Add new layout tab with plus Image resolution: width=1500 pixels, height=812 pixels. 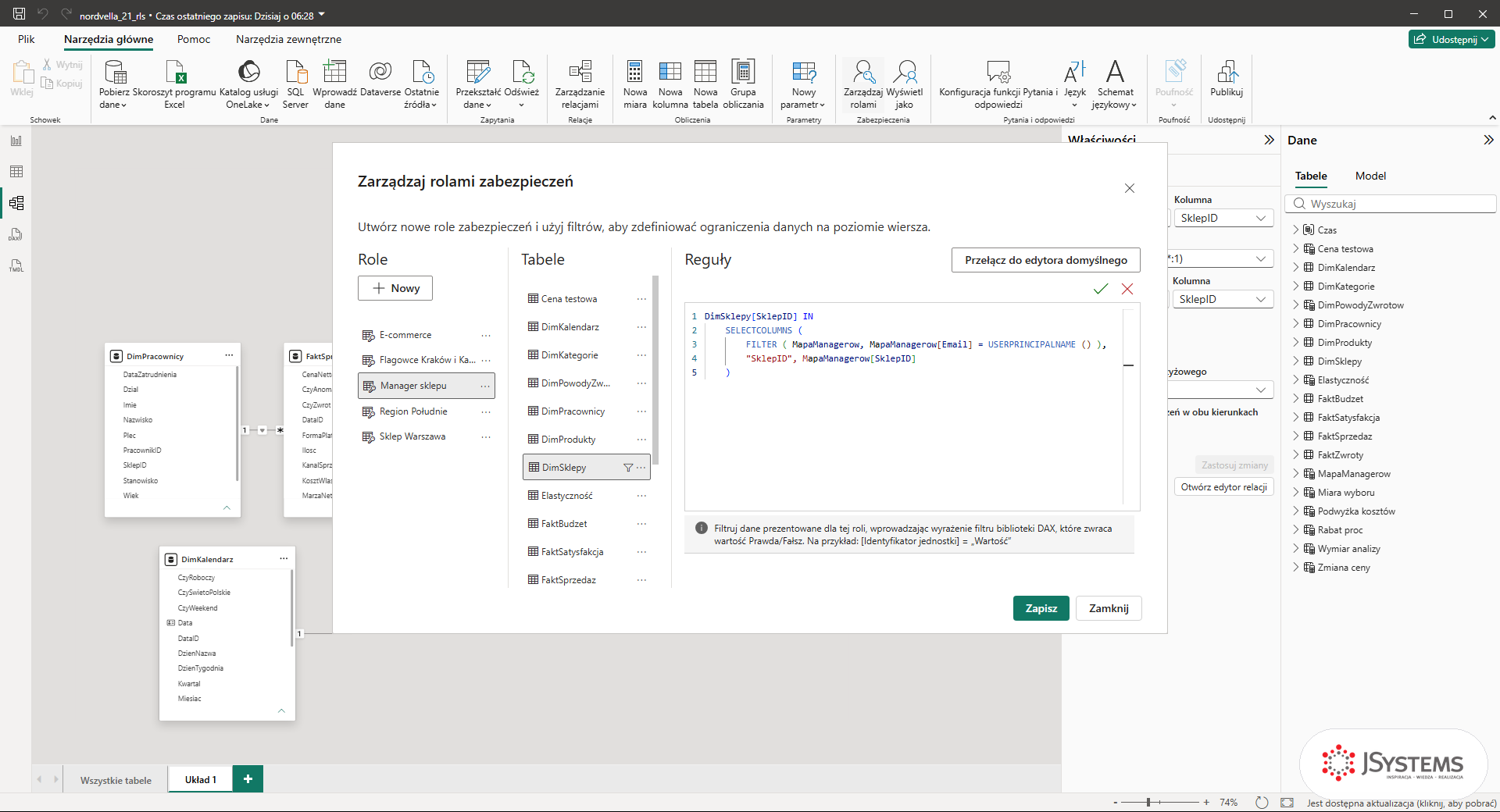pos(248,778)
